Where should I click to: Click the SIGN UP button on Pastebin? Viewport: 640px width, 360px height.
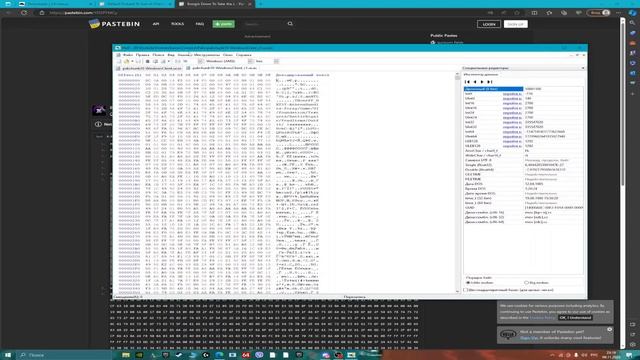516,24
